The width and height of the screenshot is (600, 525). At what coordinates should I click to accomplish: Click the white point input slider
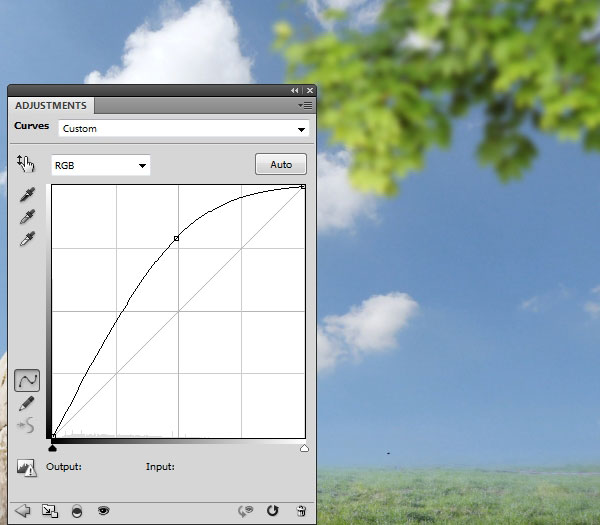click(304, 448)
